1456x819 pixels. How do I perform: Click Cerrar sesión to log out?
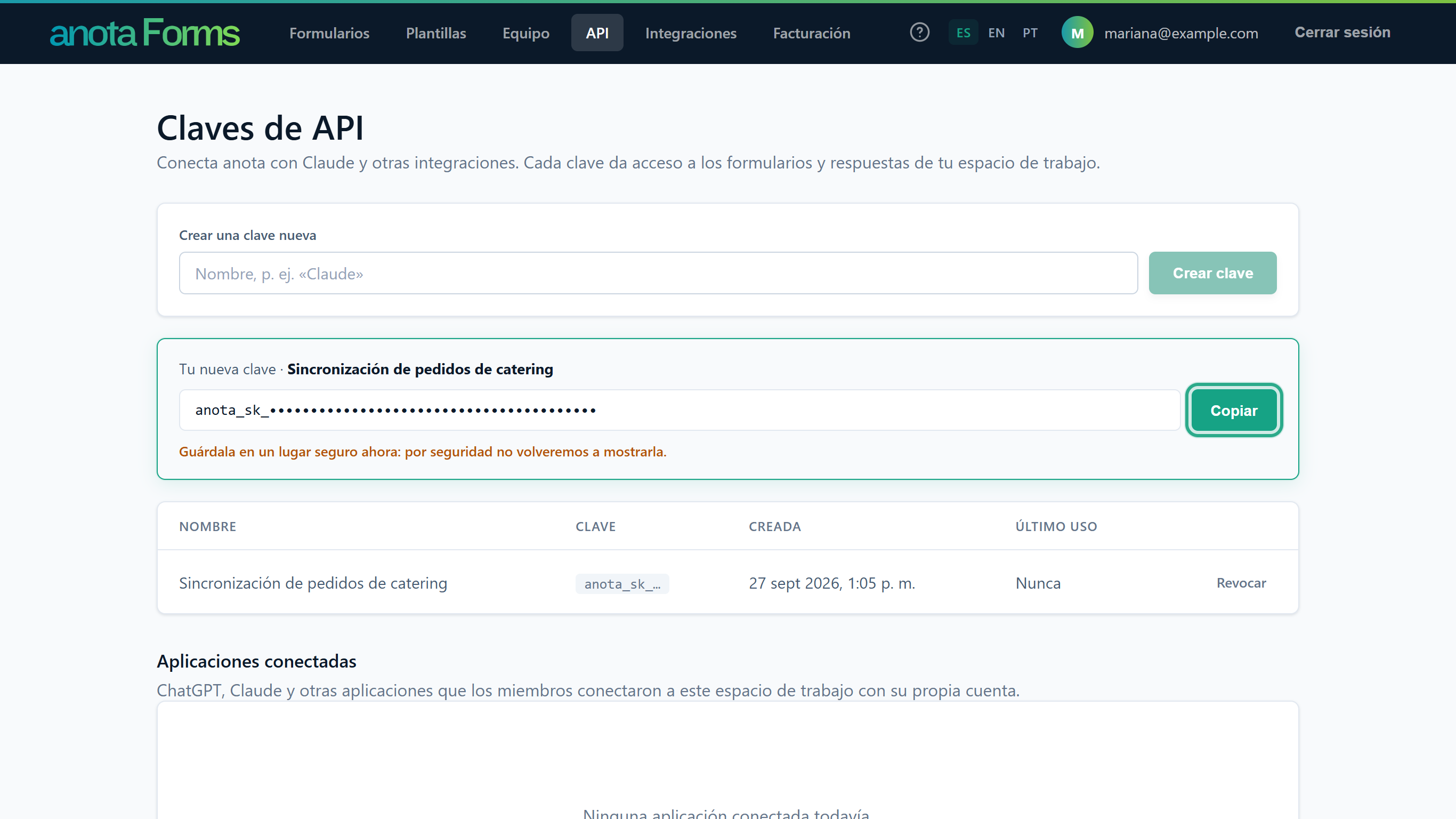1342,32
